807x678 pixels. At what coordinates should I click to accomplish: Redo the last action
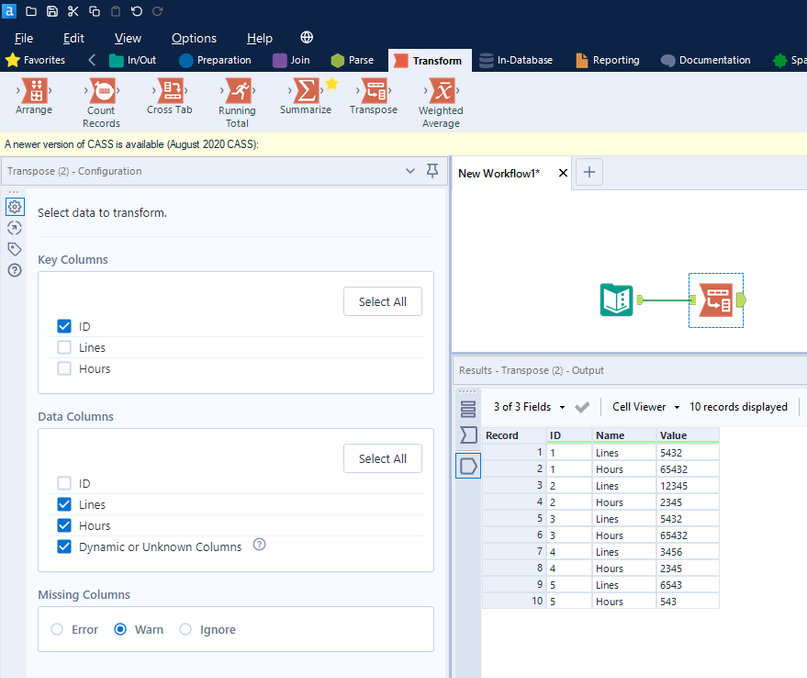157,11
